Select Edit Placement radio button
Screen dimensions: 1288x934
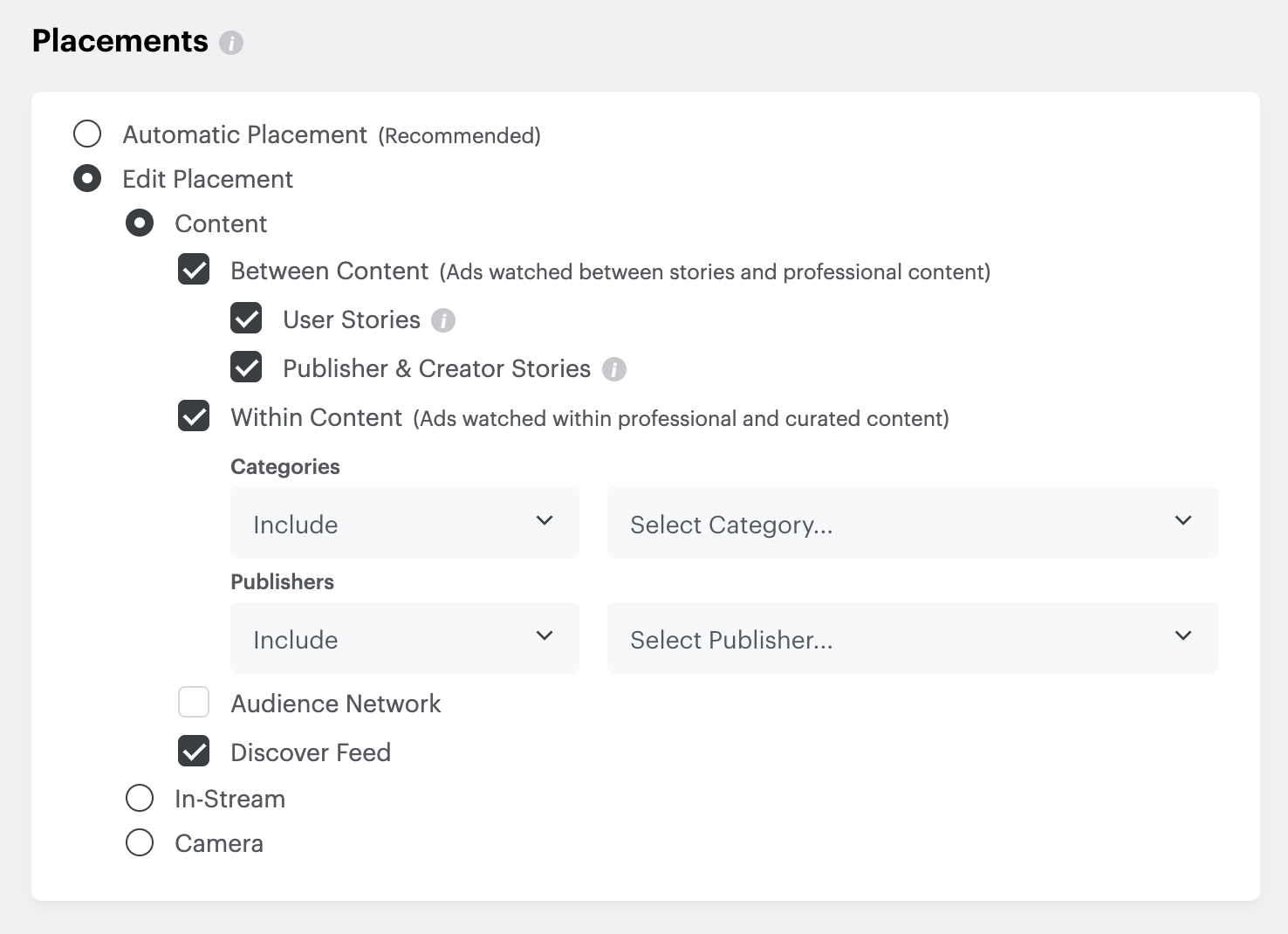[x=87, y=179]
